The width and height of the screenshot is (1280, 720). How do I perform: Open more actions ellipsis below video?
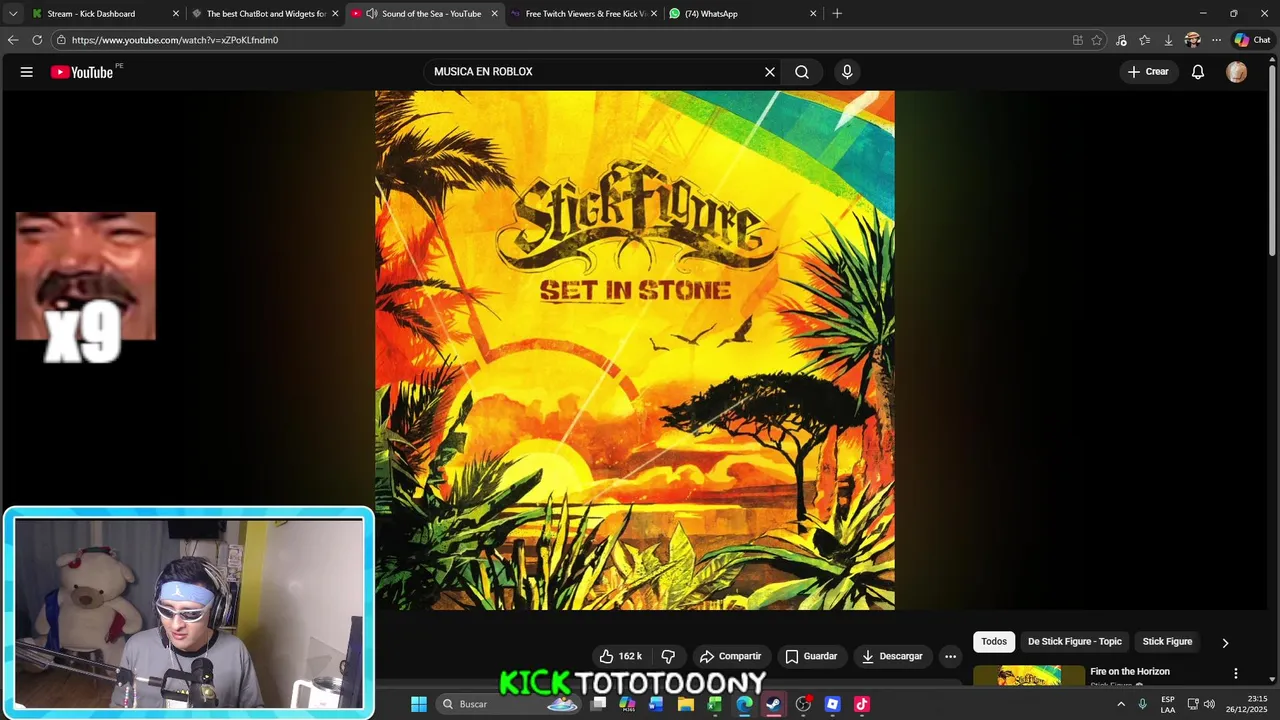[x=951, y=656]
